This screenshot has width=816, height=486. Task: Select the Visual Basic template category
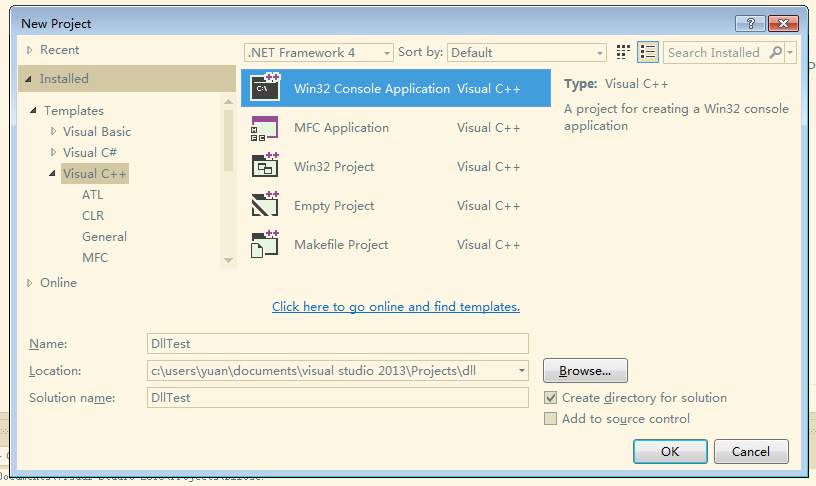point(97,132)
